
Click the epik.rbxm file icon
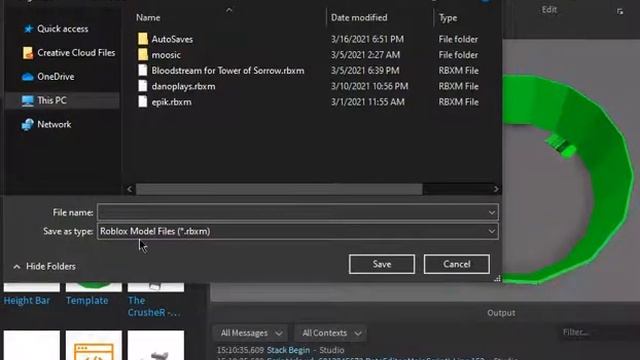tap(142, 102)
